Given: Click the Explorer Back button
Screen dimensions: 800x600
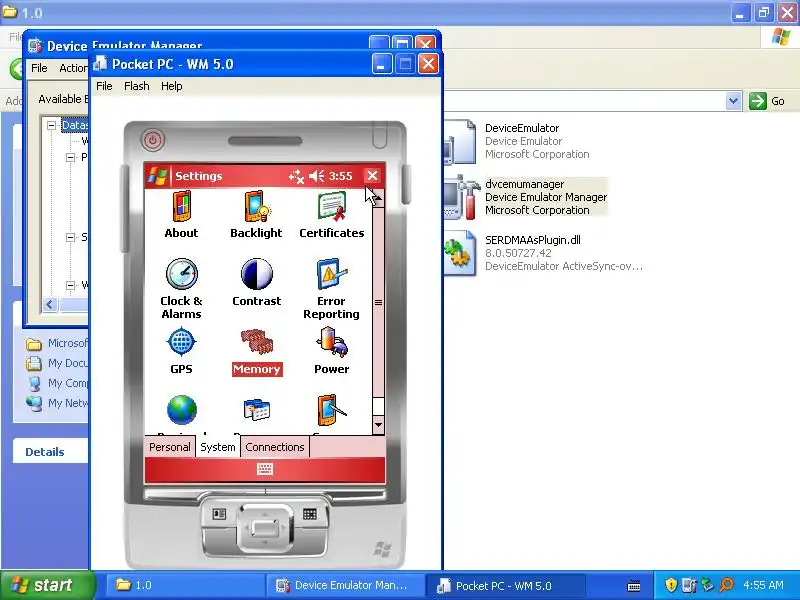Looking at the screenshot, I should click(17, 68).
